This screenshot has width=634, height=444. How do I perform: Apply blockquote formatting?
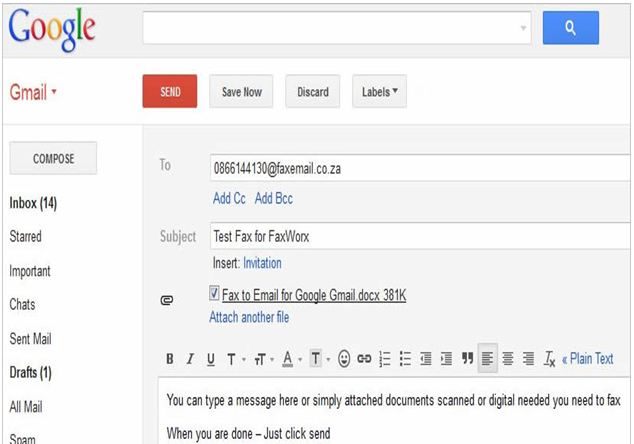(467, 358)
